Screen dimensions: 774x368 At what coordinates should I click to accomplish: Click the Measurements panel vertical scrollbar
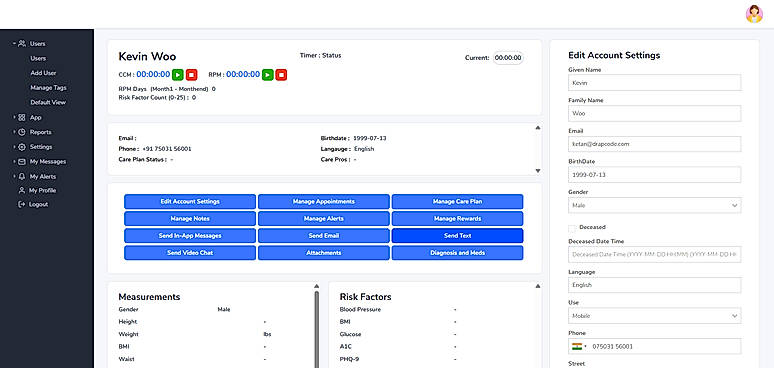point(316,329)
